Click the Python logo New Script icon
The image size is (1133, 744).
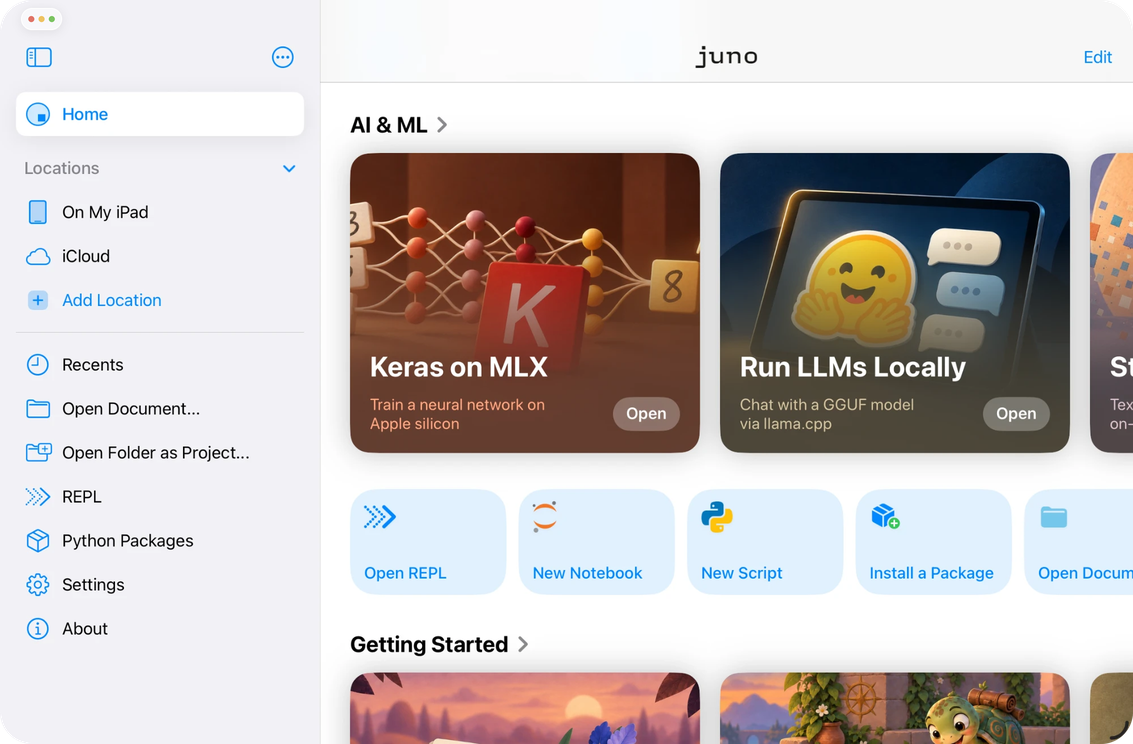click(x=717, y=516)
